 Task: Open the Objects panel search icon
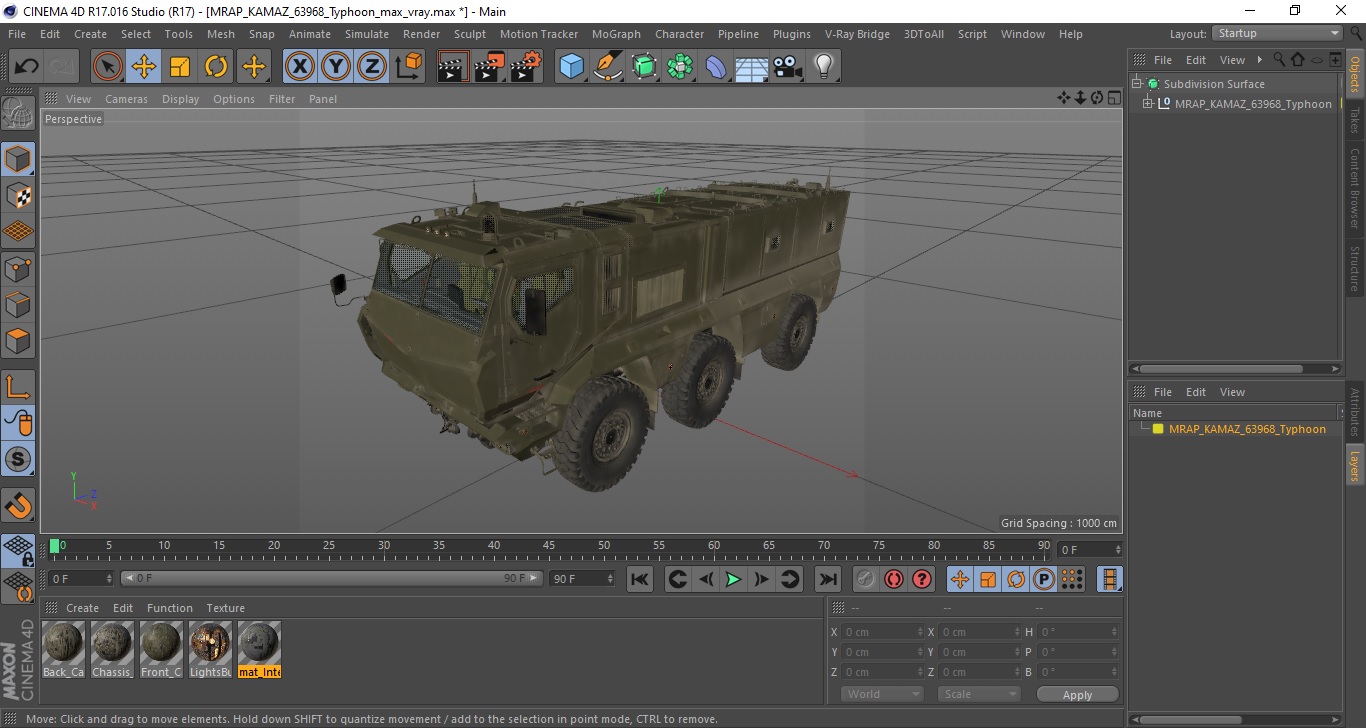point(1278,60)
